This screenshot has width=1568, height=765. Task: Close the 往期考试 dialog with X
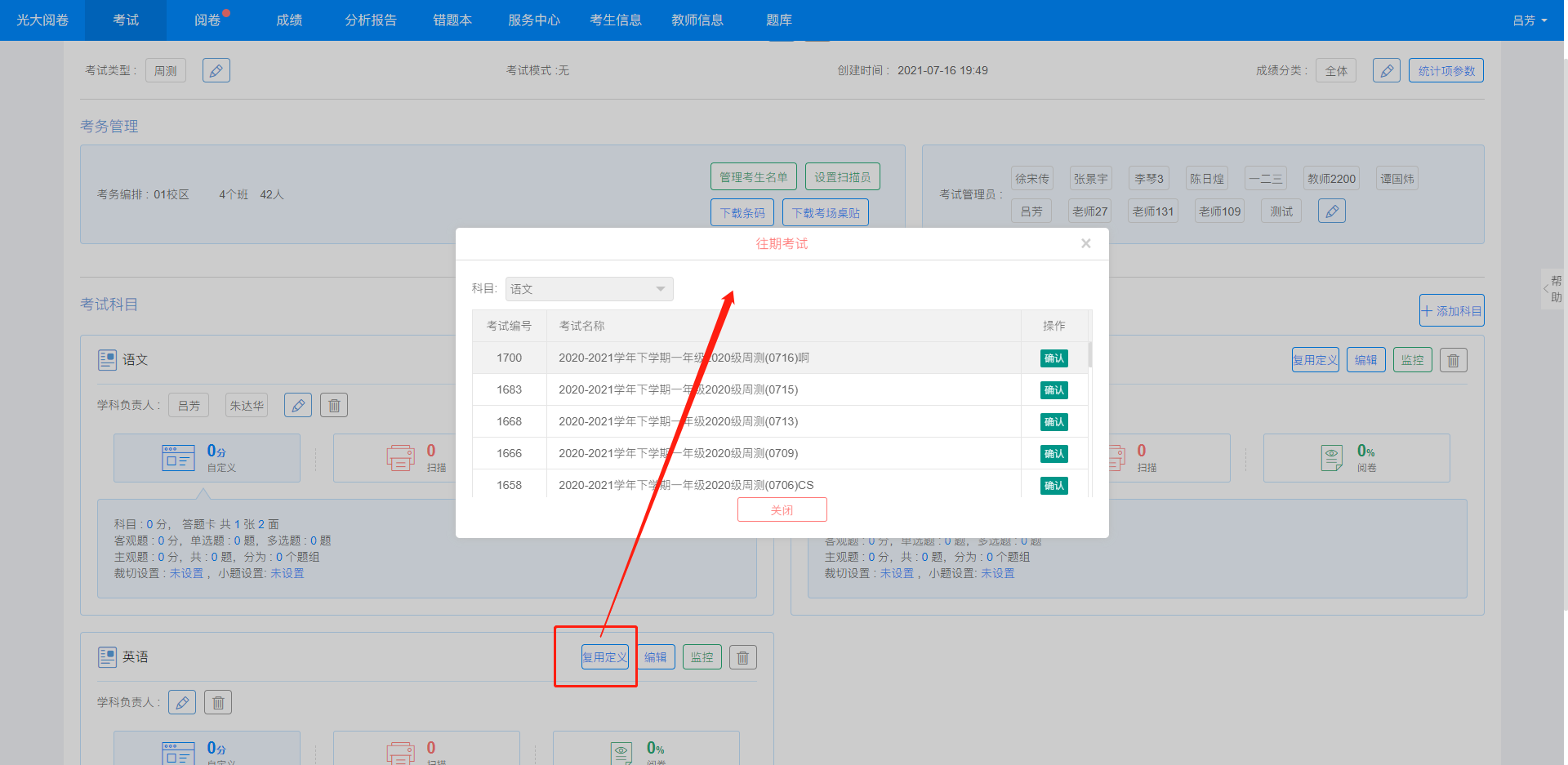(1085, 243)
